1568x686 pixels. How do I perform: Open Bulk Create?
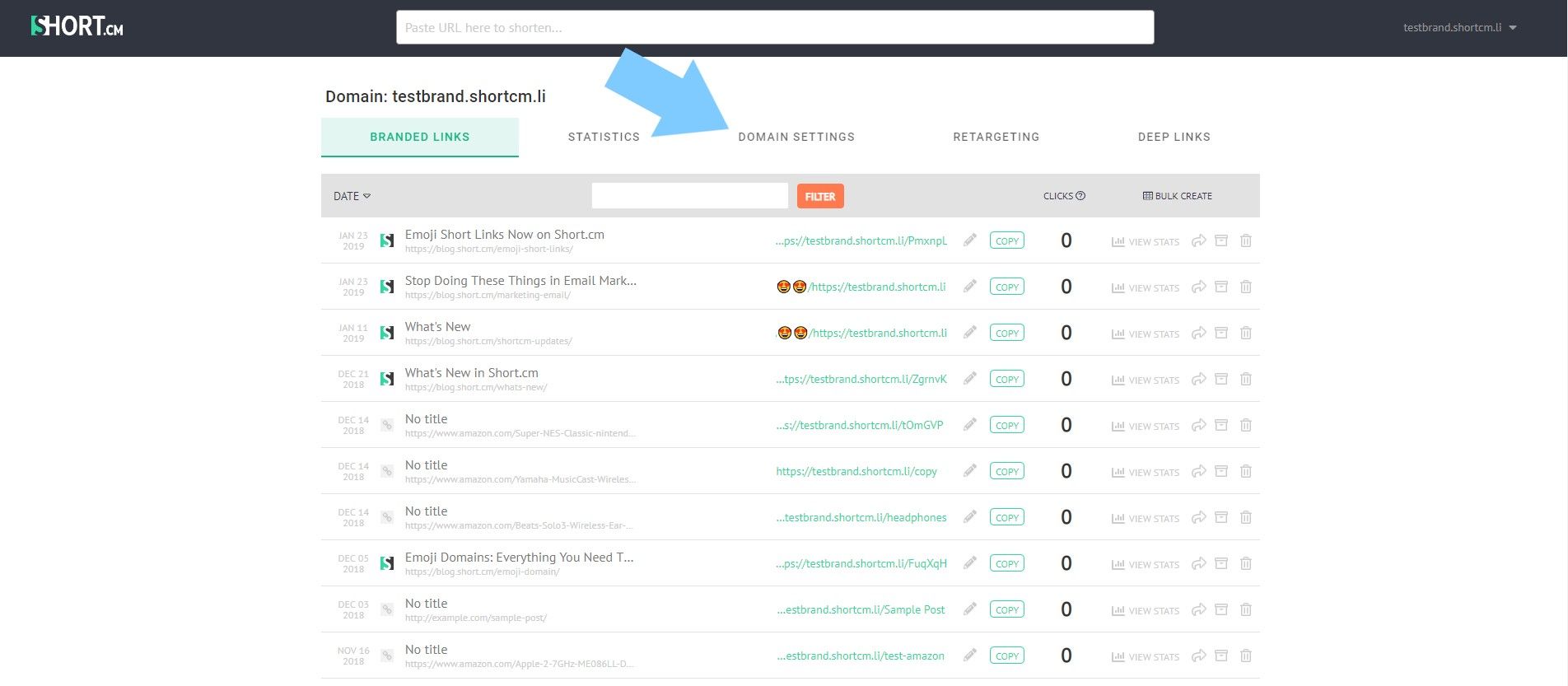coord(1178,196)
